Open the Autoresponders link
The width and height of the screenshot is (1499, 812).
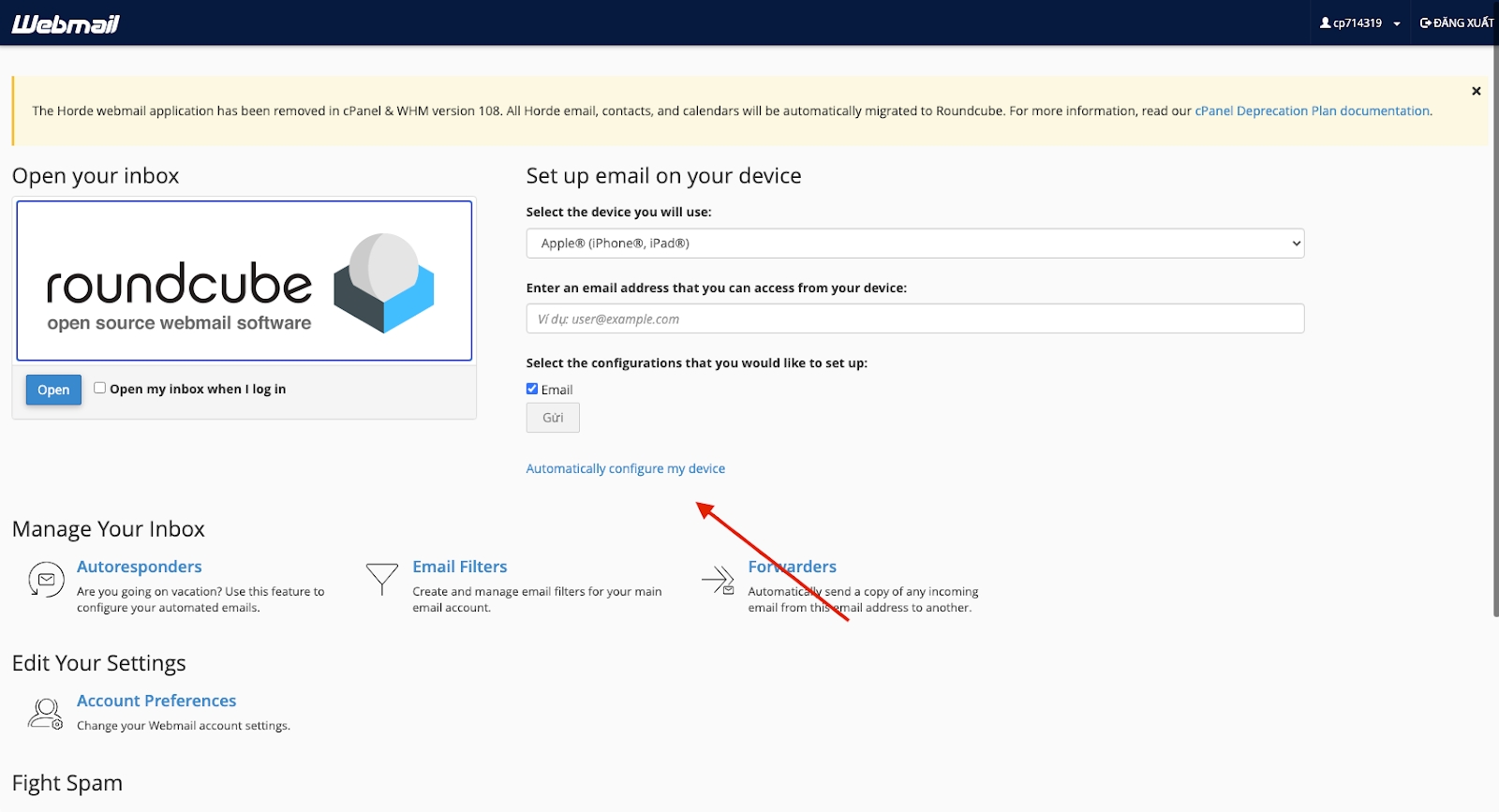[x=140, y=567]
